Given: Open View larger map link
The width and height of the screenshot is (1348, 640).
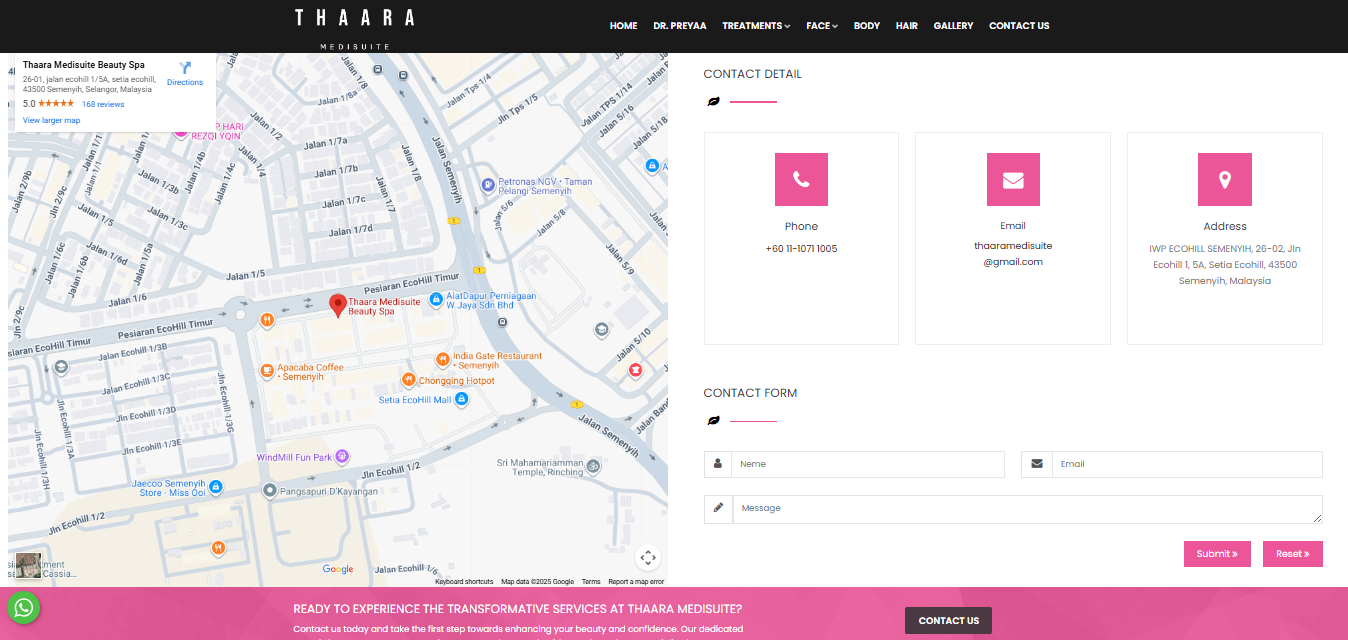Looking at the screenshot, I should (51, 119).
